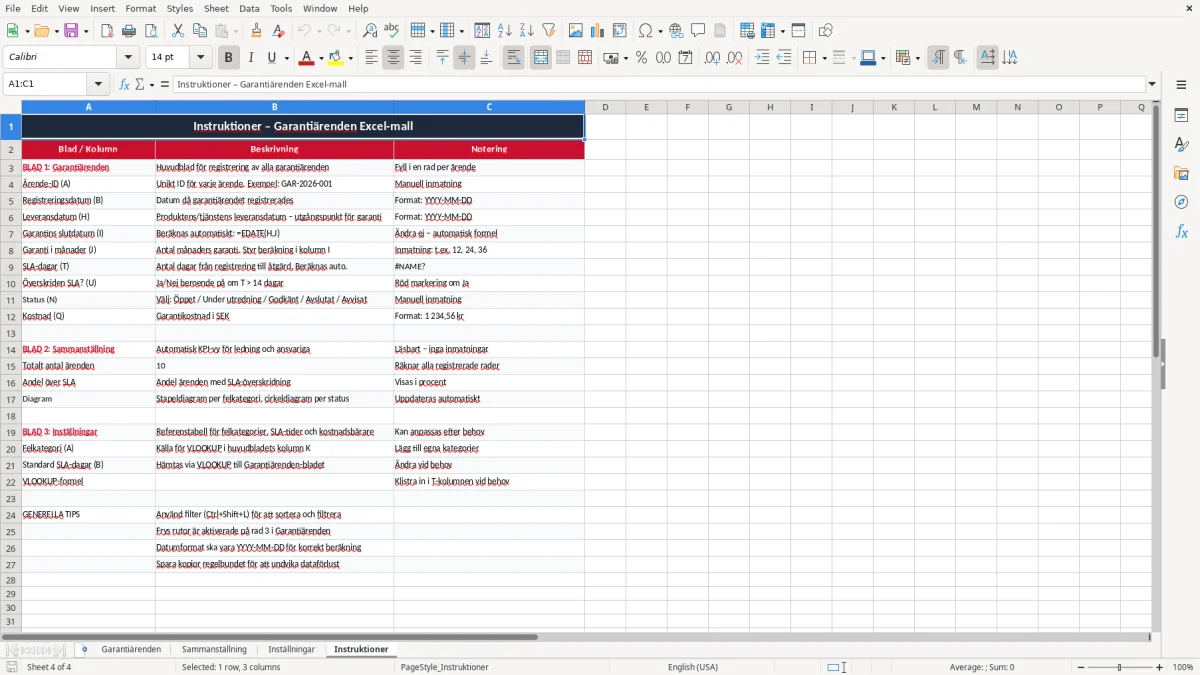Open Find and Replace from the toolbar
The height and width of the screenshot is (675, 1200).
click(x=370, y=30)
